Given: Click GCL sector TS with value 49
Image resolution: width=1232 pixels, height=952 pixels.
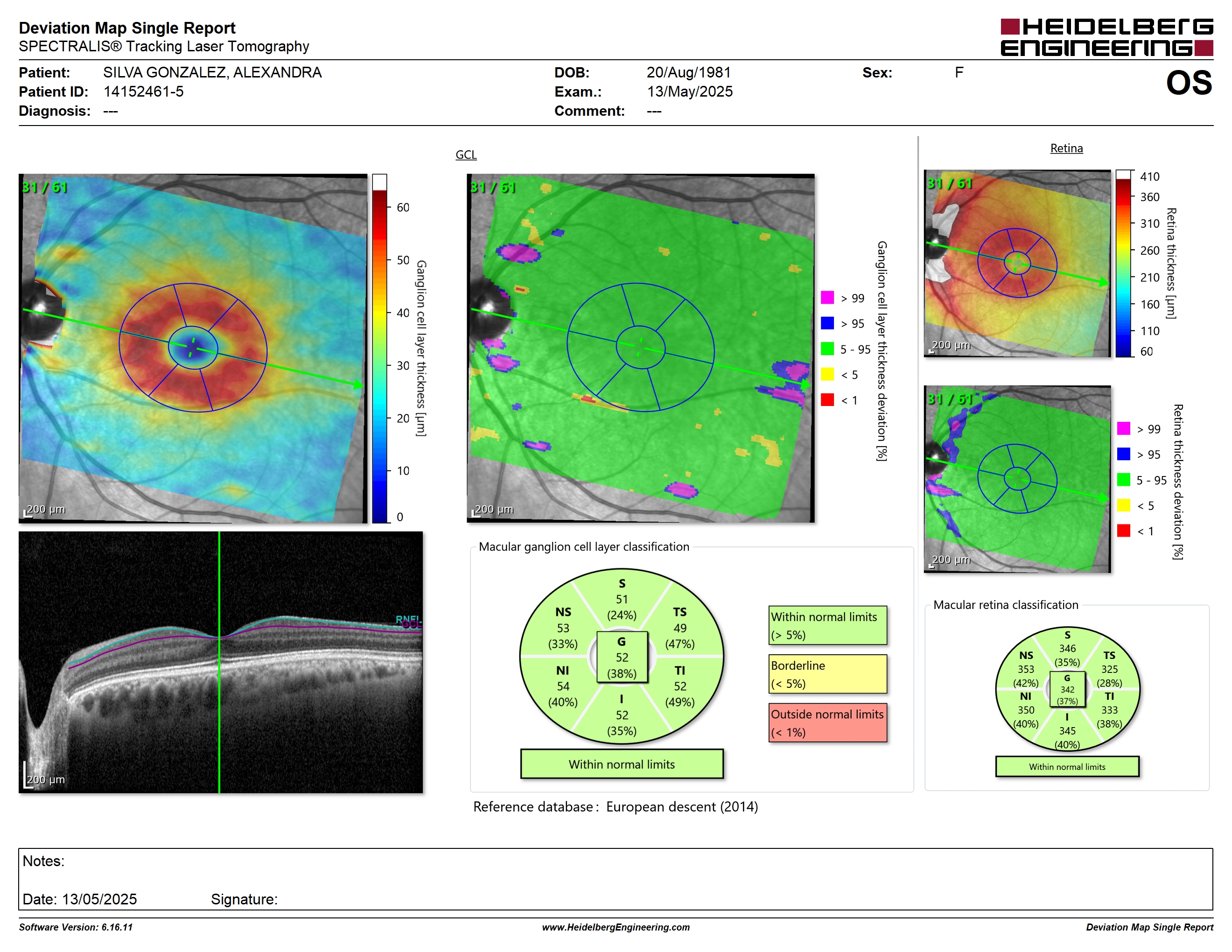Looking at the screenshot, I should 680,628.
